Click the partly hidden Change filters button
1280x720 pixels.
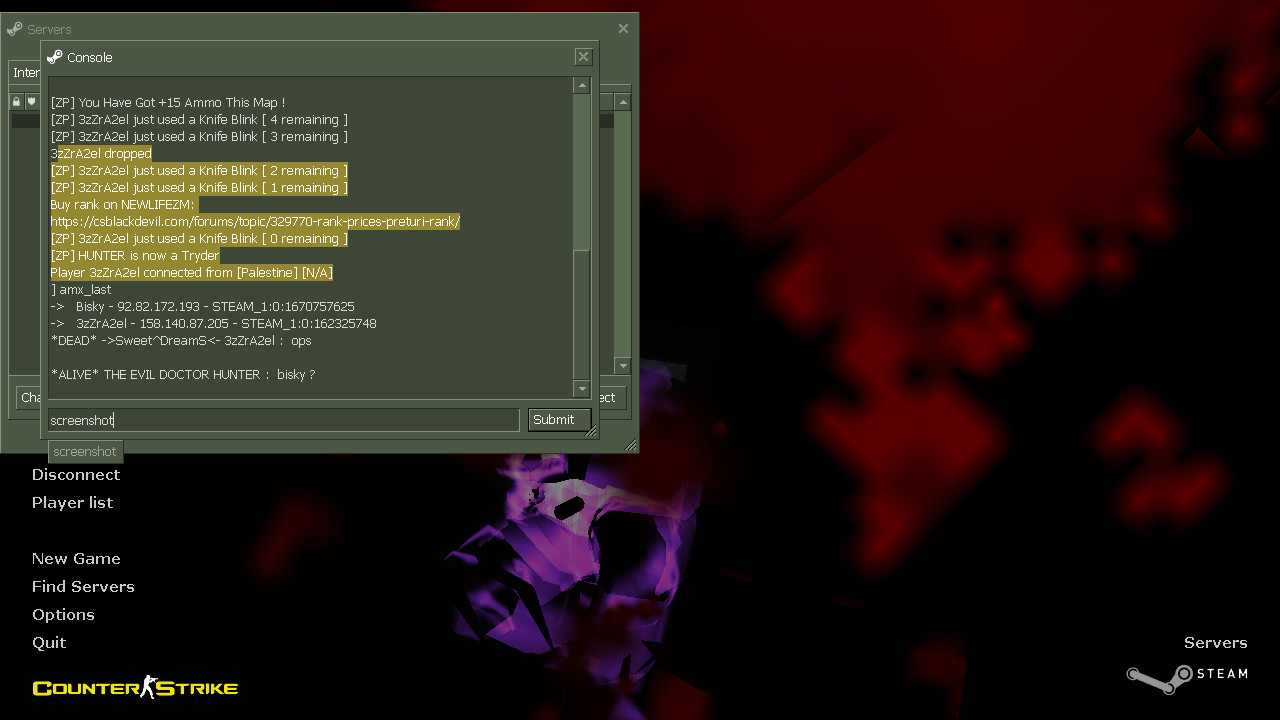tap(29, 397)
